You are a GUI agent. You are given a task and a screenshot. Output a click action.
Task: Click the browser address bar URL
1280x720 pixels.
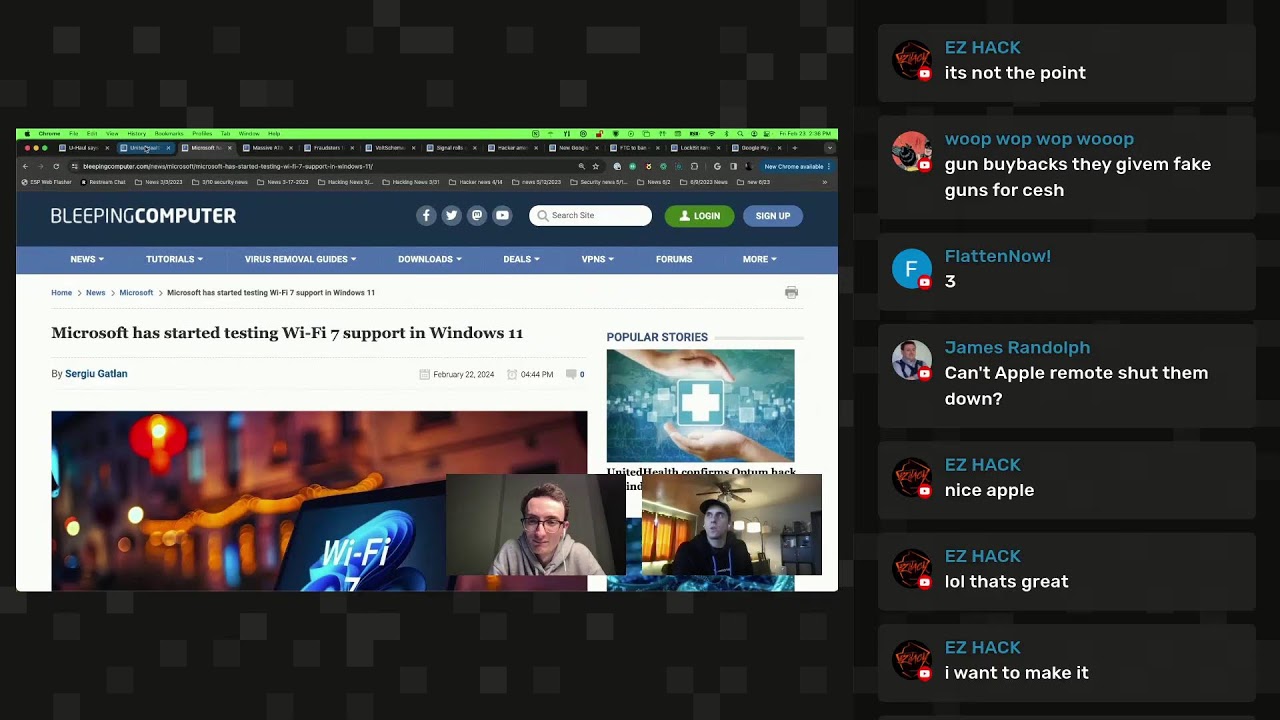pos(228,166)
